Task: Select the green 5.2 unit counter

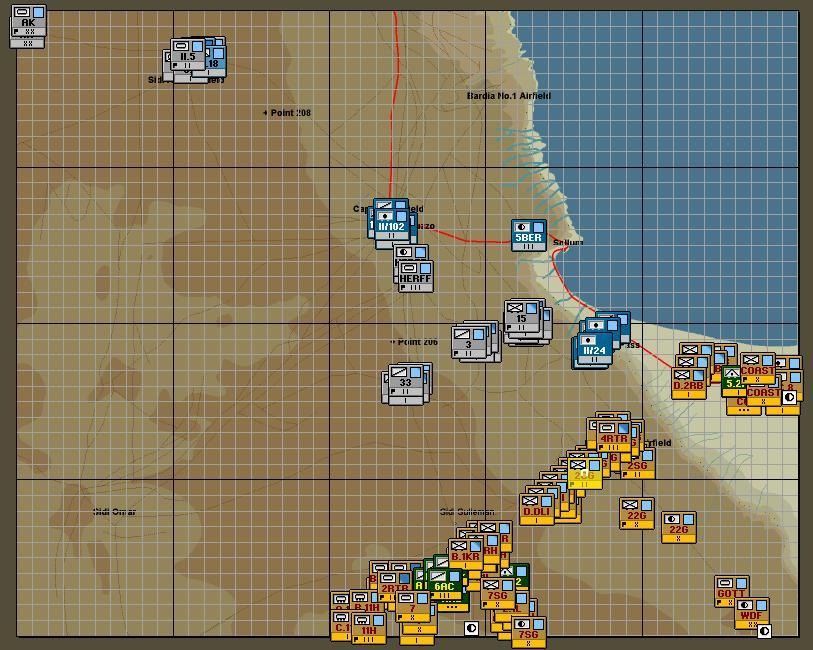Action: coord(732,381)
